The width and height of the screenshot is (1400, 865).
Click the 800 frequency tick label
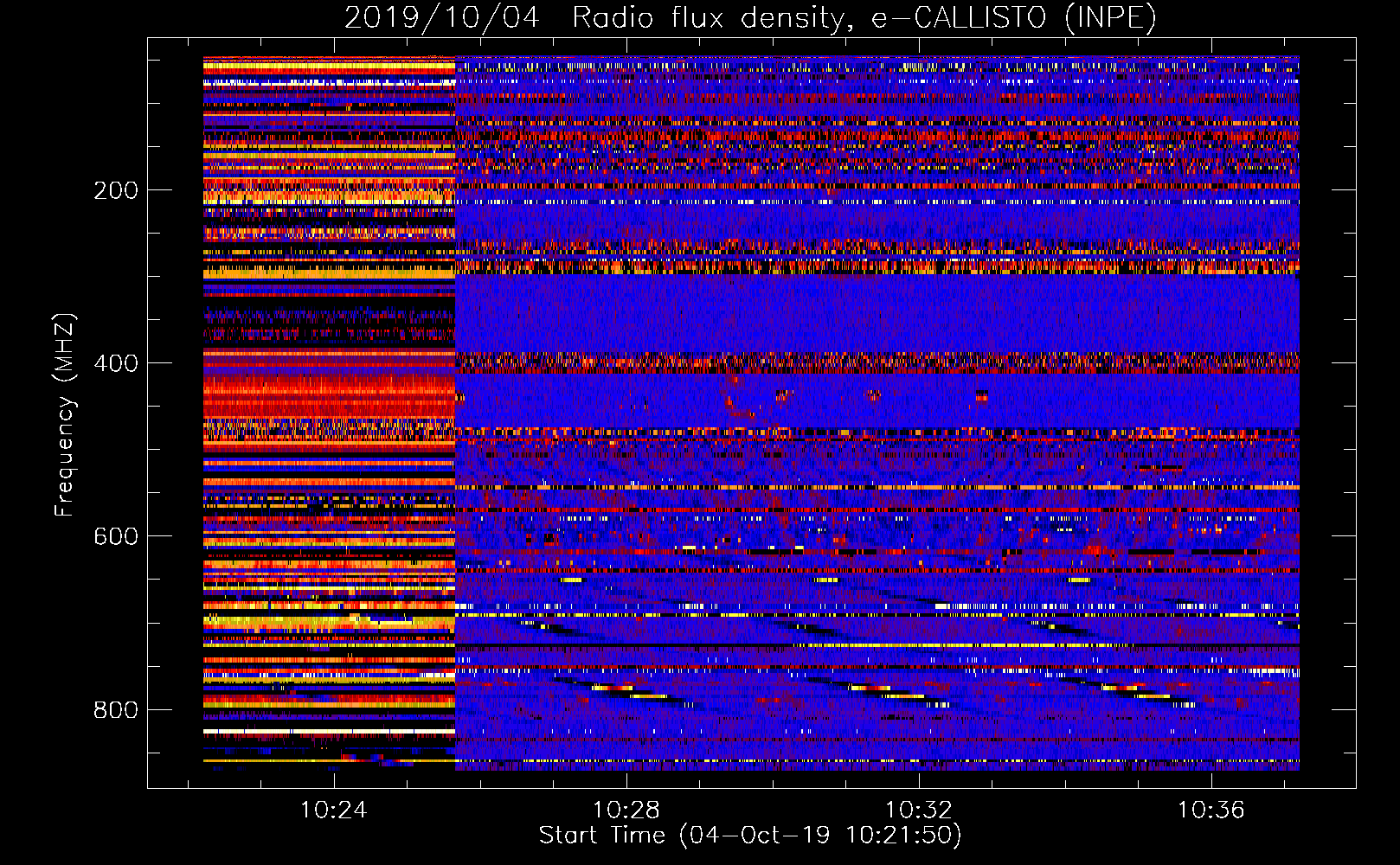point(116,710)
